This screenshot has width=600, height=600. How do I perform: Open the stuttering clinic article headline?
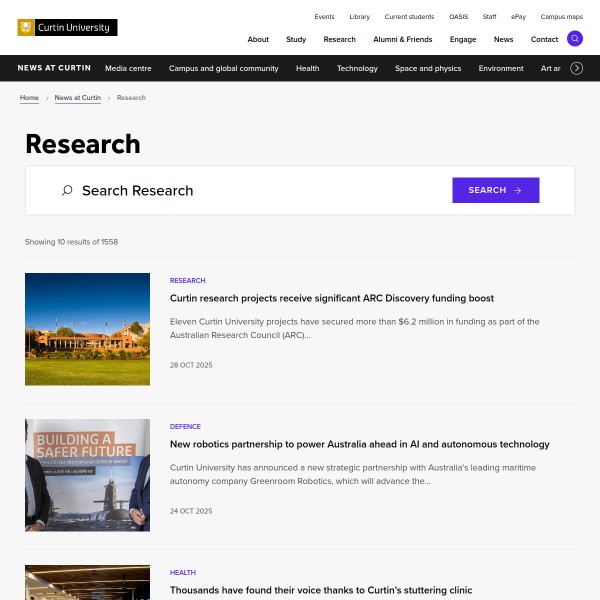pyautogui.click(x=320, y=590)
